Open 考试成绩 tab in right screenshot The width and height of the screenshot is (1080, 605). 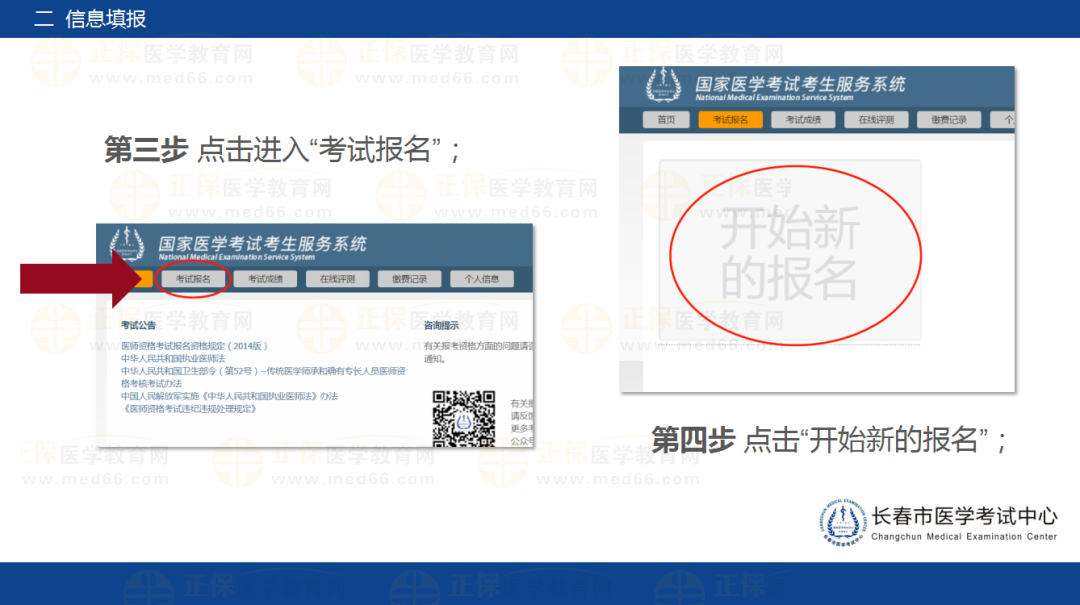(802, 120)
